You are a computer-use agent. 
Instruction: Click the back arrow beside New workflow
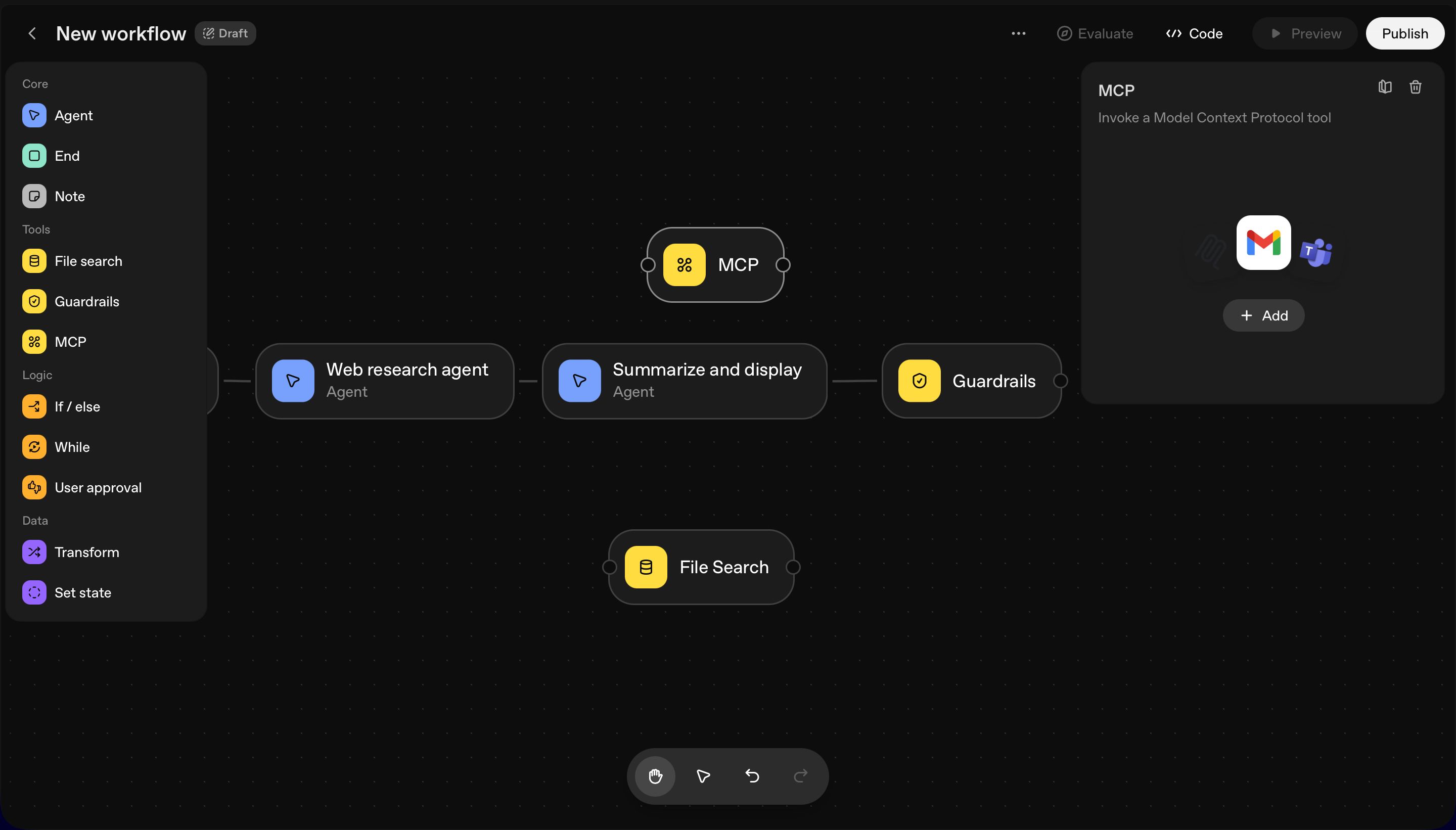tap(32, 34)
